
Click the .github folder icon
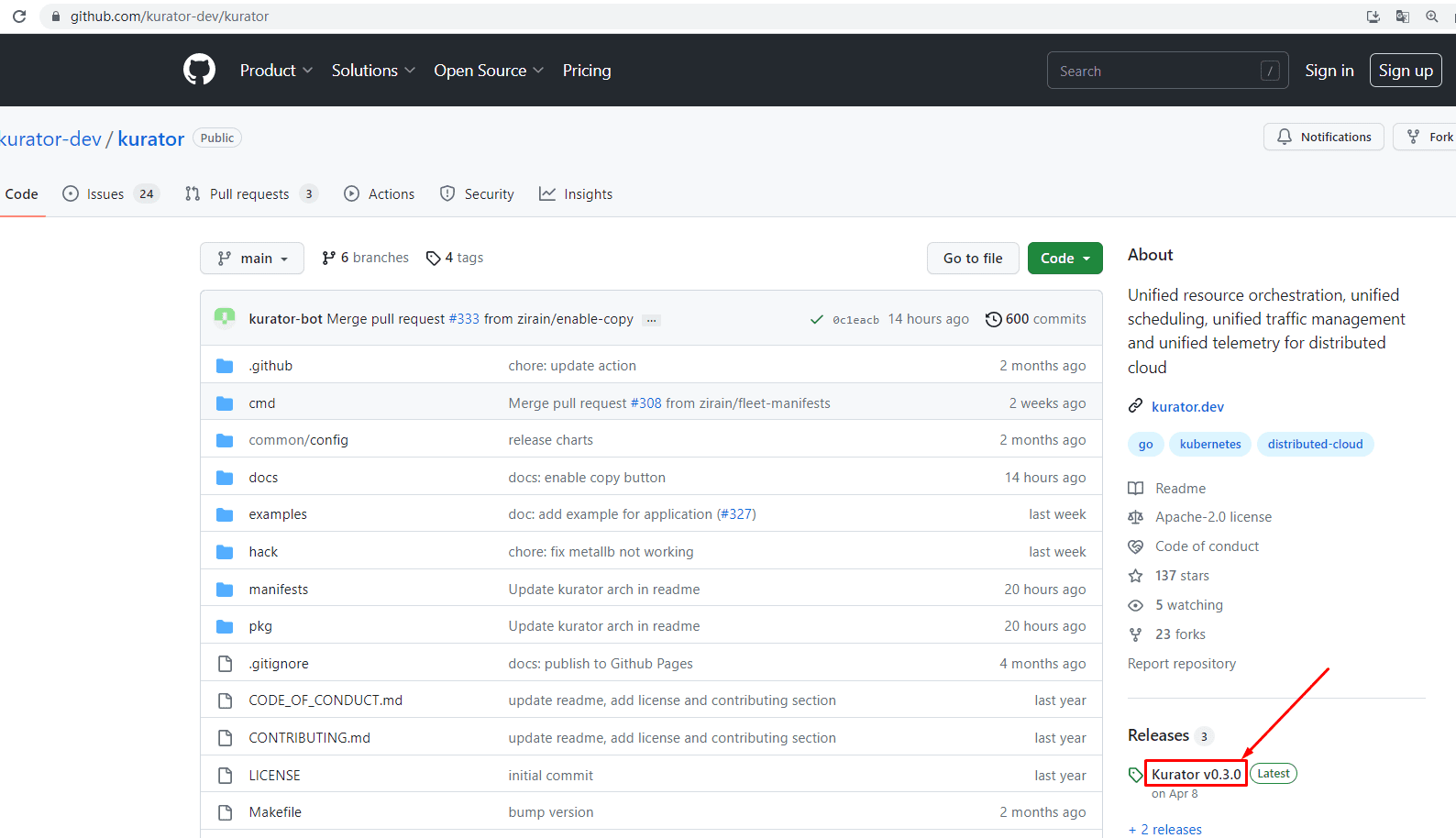[225, 366]
